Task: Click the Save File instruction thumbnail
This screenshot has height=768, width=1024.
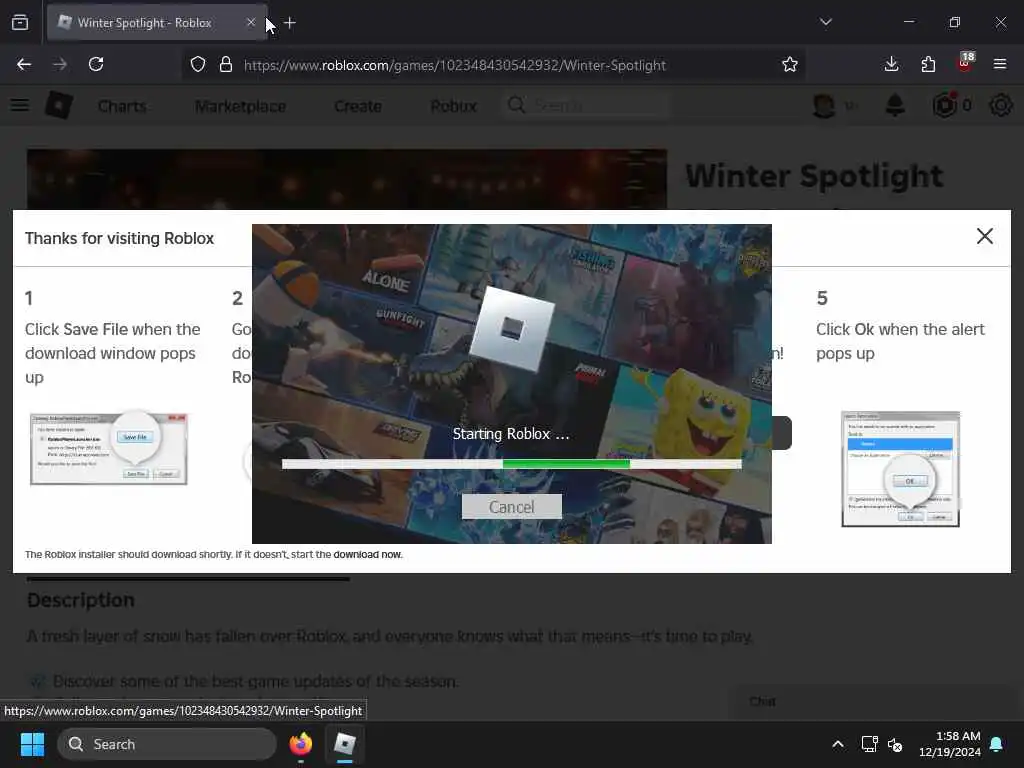Action: (x=109, y=448)
